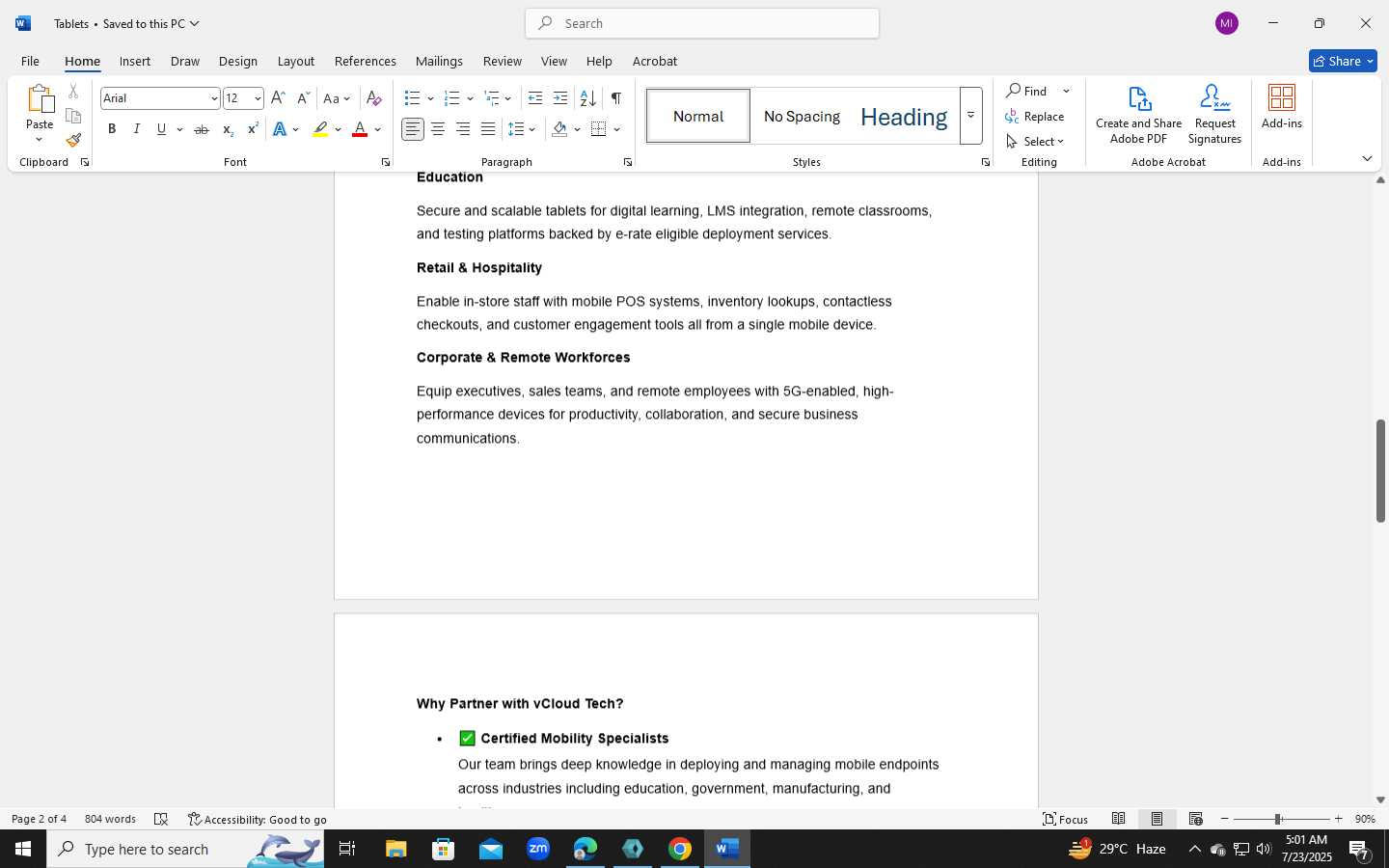Open the bullets list dropdown arrow
The image size is (1389, 868).
pyautogui.click(x=430, y=98)
